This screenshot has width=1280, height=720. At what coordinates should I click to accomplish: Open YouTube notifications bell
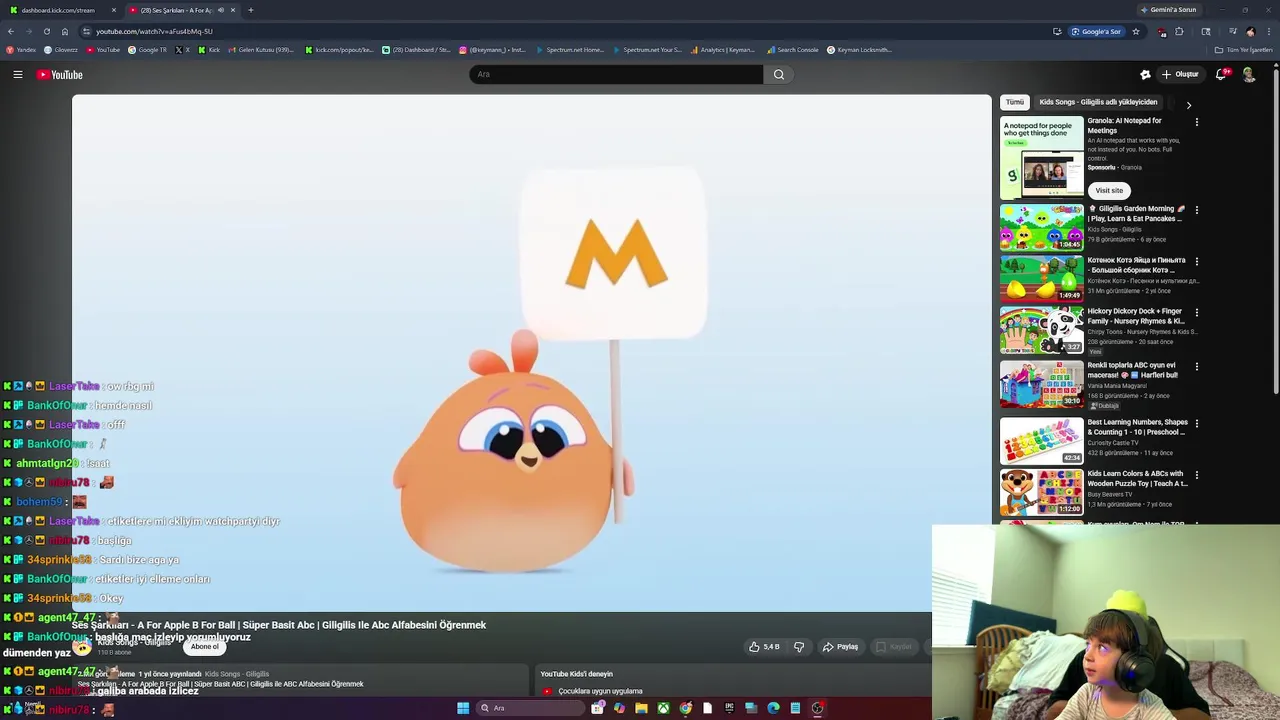pyautogui.click(x=1221, y=74)
